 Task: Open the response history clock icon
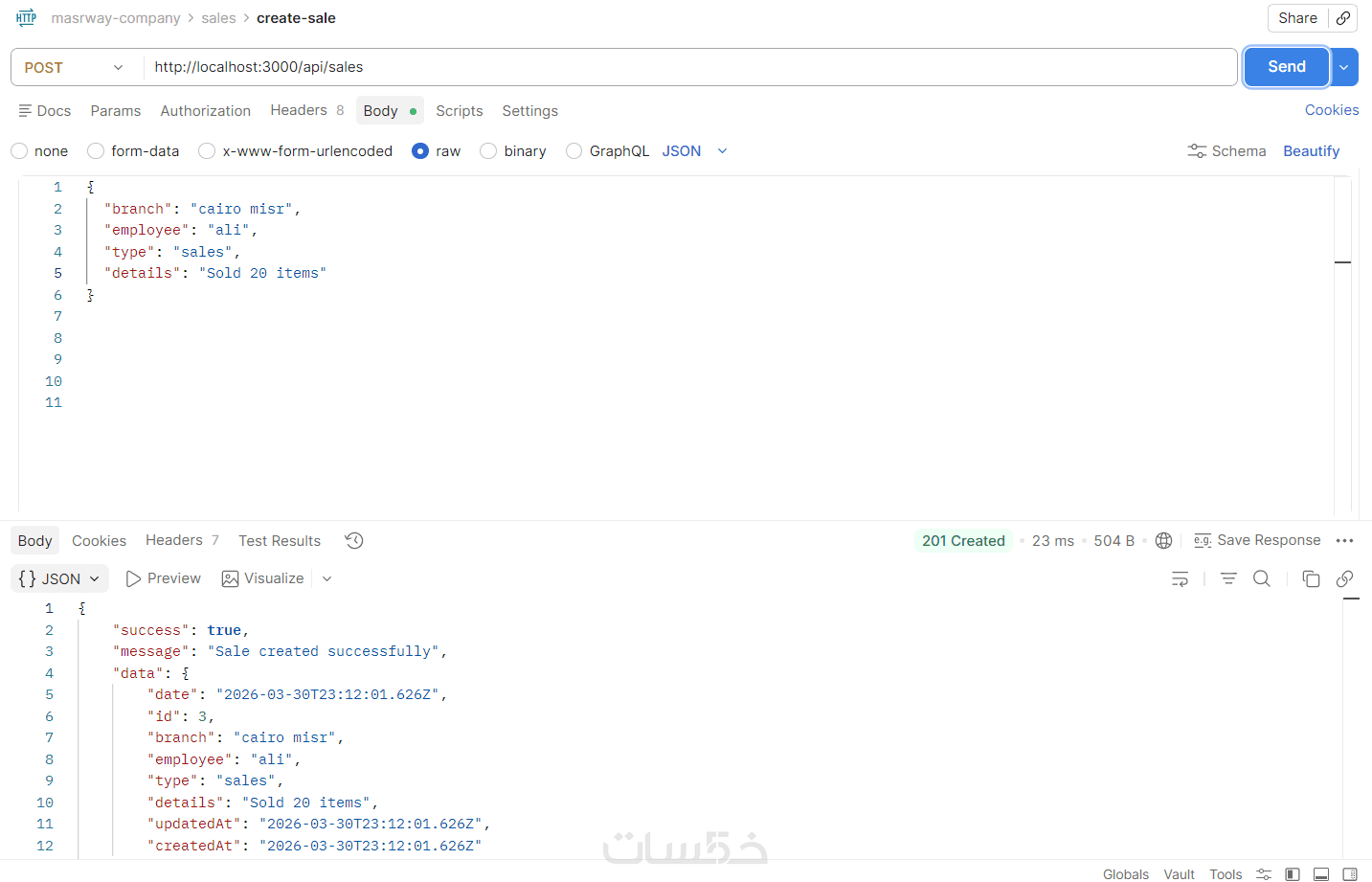click(354, 541)
